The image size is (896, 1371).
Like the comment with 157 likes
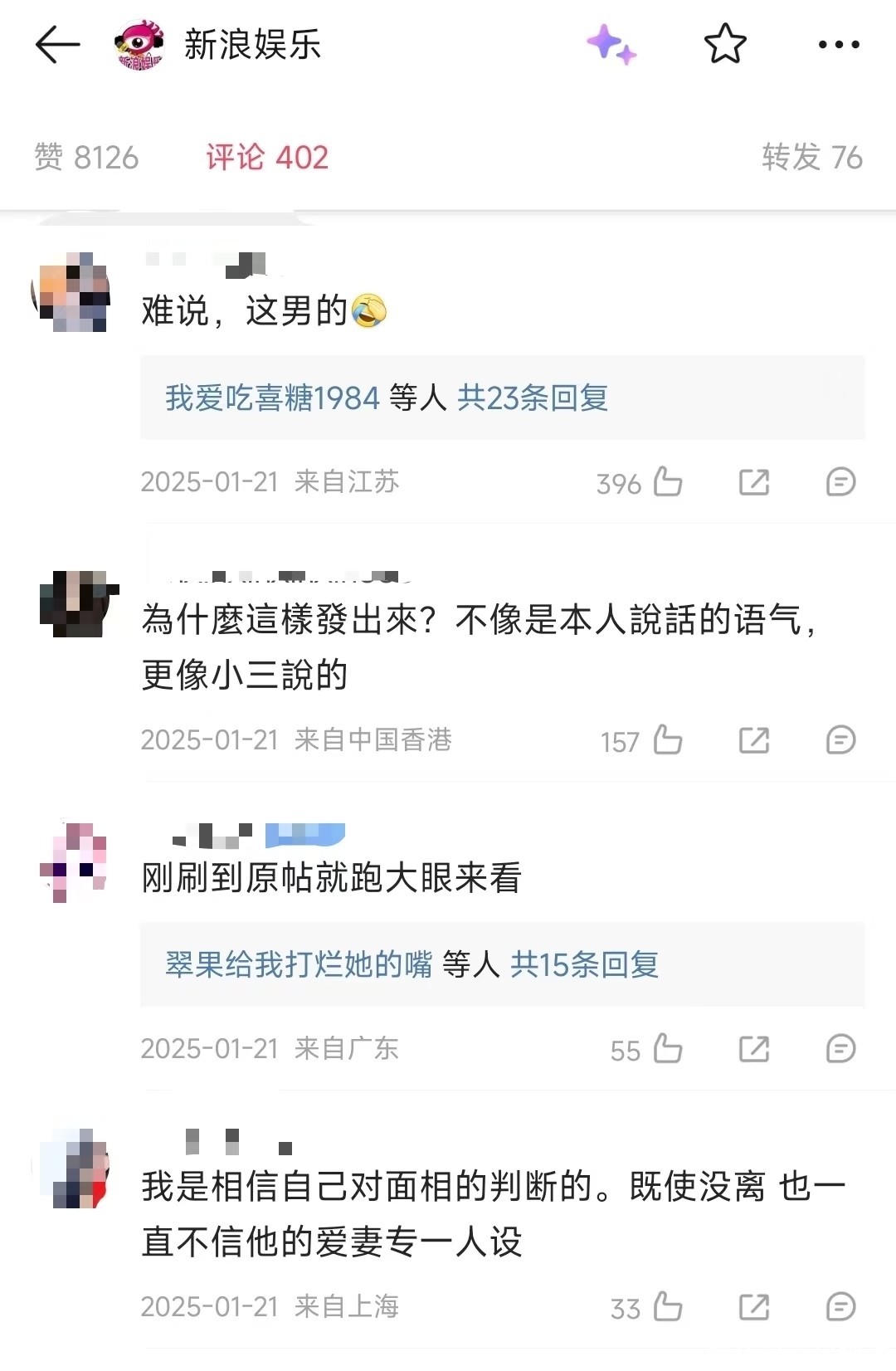[668, 740]
